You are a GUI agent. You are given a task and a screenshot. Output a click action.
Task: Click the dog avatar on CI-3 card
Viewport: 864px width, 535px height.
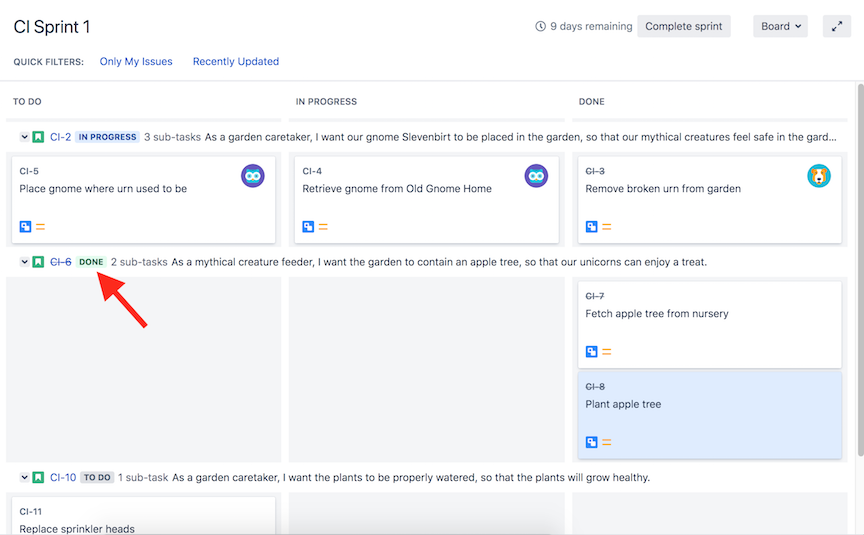coord(819,176)
